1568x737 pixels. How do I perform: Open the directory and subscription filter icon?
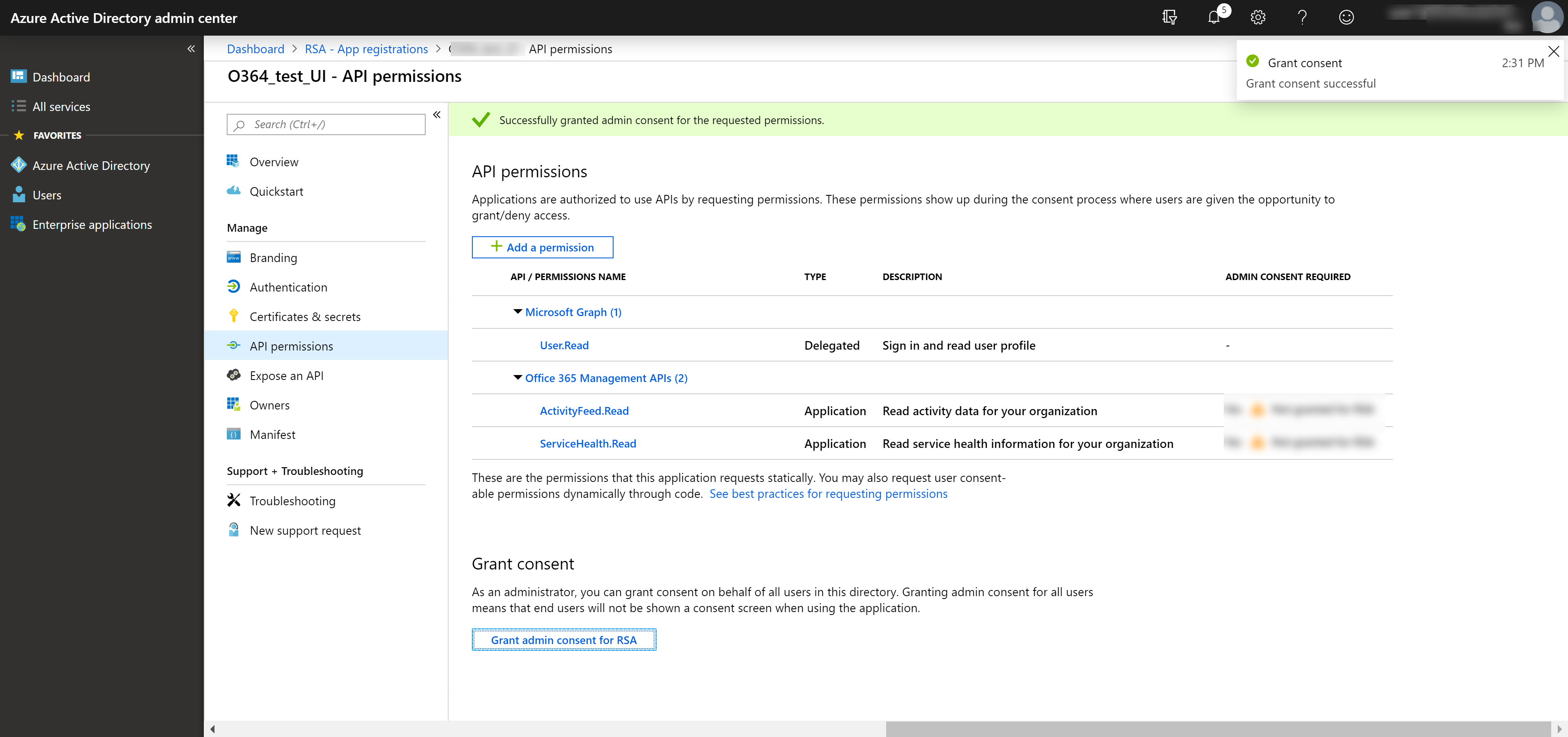pos(1169,17)
